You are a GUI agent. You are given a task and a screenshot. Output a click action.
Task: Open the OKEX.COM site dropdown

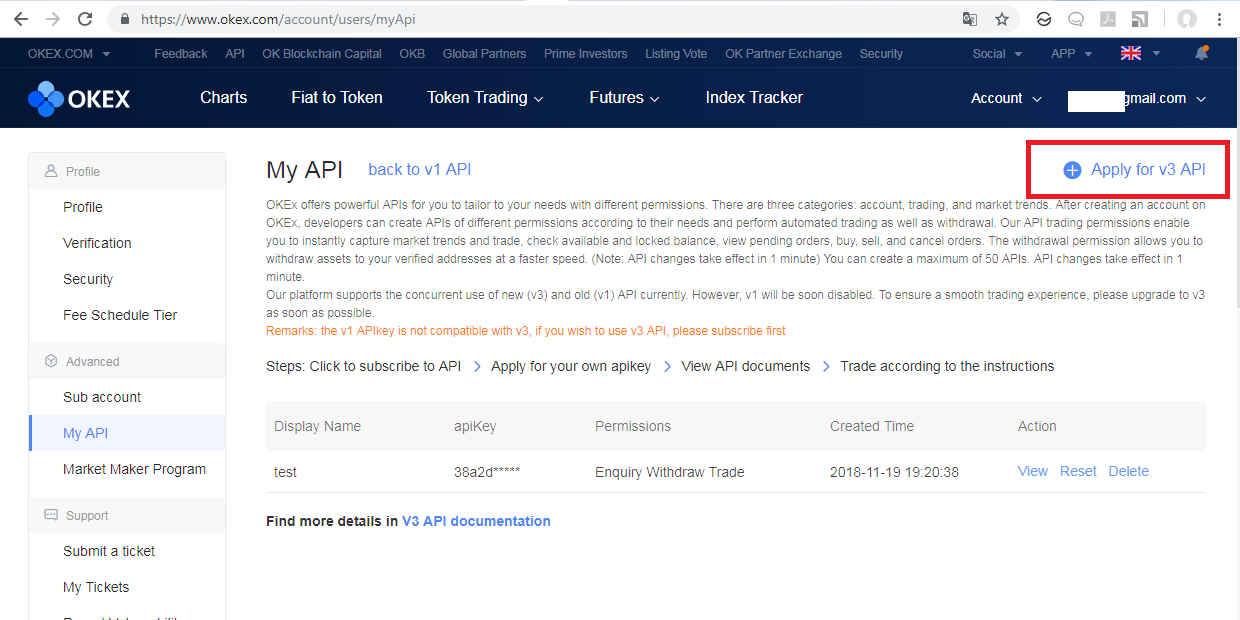click(69, 54)
